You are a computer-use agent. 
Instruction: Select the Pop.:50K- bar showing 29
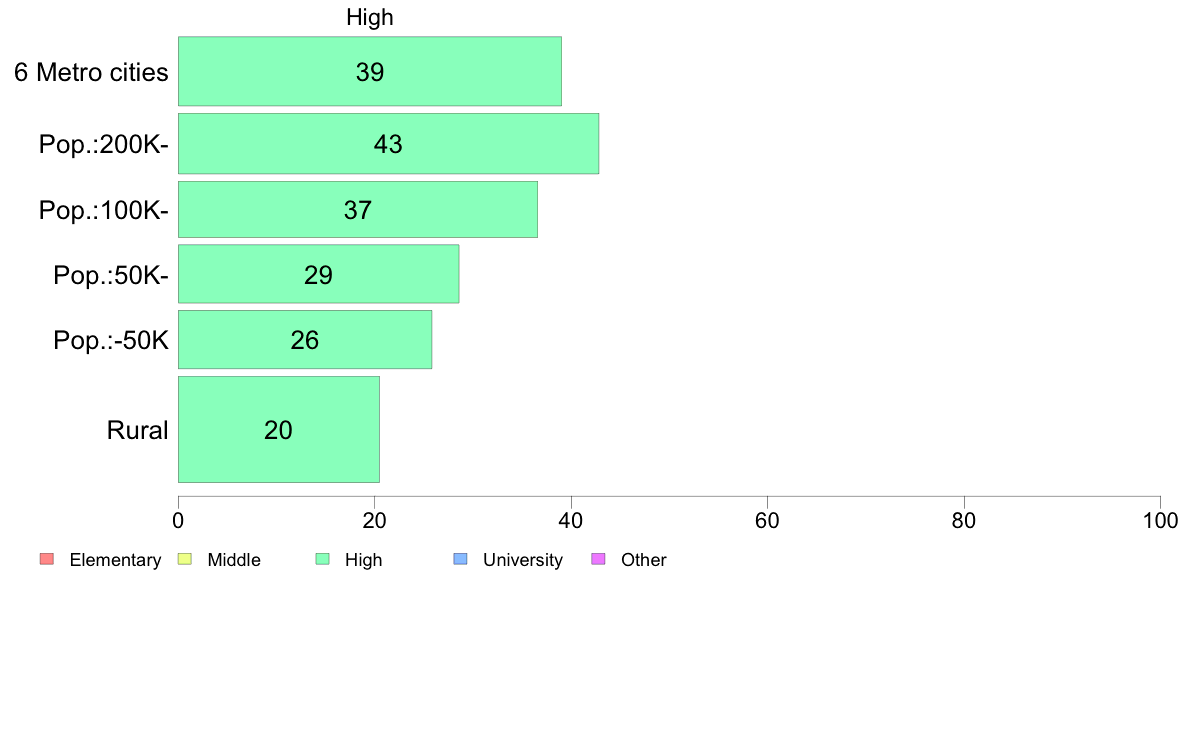tap(318, 274)
